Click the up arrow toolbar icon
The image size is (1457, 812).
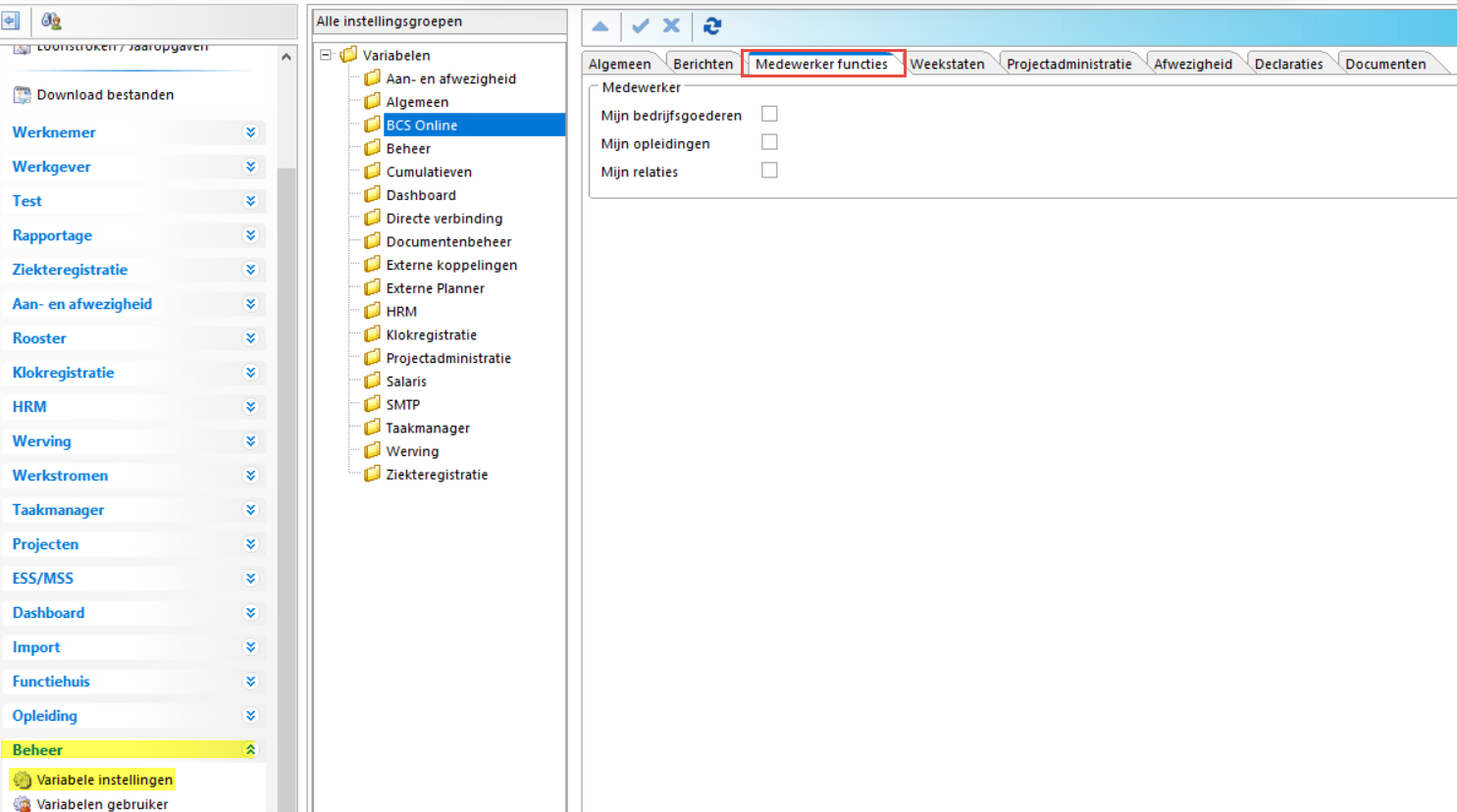pyautogui.click(x=600, y=26)
